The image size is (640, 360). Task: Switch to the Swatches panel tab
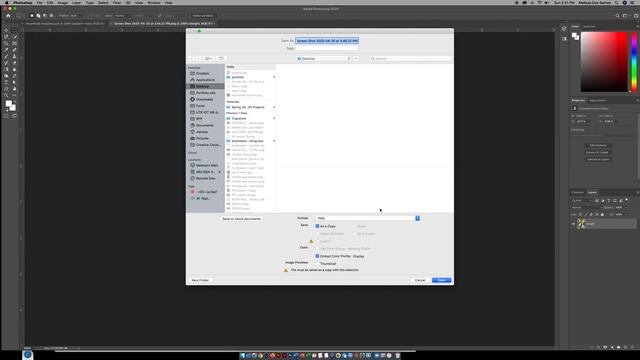click(x=589, y=26)
